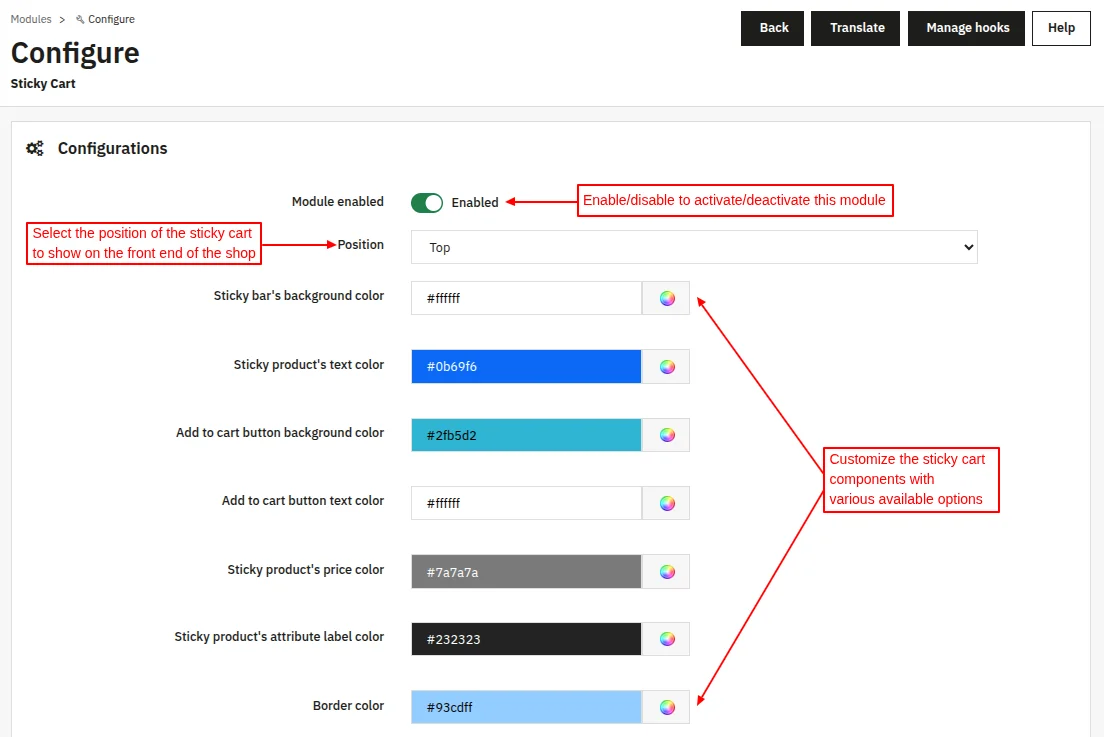The height and width of the screenshot is (737, 1104).
Task: Click the Back button
Action: 772,28
